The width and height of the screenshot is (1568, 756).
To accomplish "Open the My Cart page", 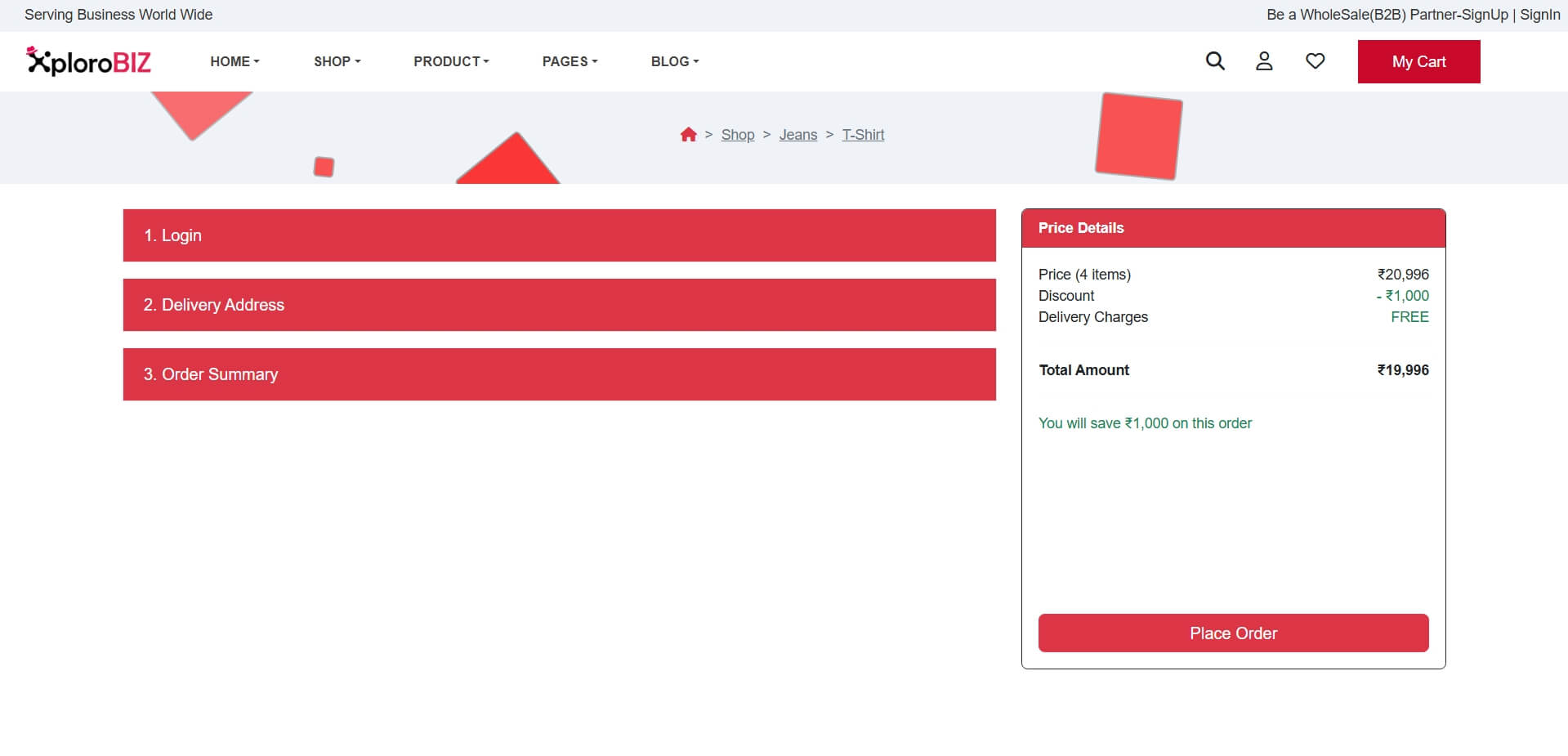I will 1418,61.
